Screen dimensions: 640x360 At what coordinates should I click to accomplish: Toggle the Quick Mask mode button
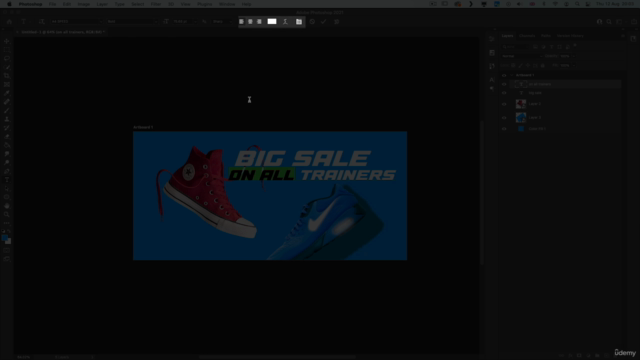click(x=7, y=250)
